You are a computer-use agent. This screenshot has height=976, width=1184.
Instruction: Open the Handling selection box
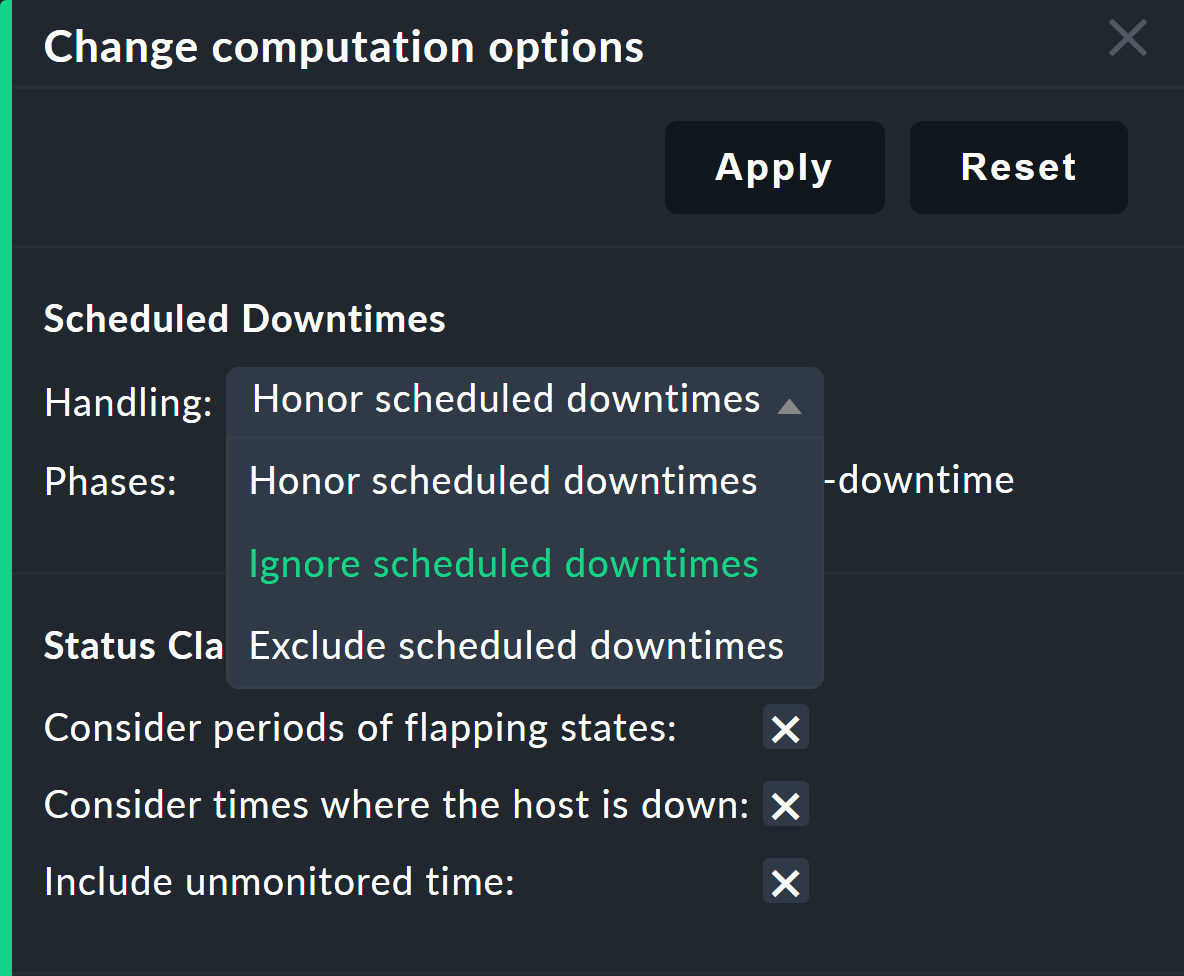pos(506,399)
